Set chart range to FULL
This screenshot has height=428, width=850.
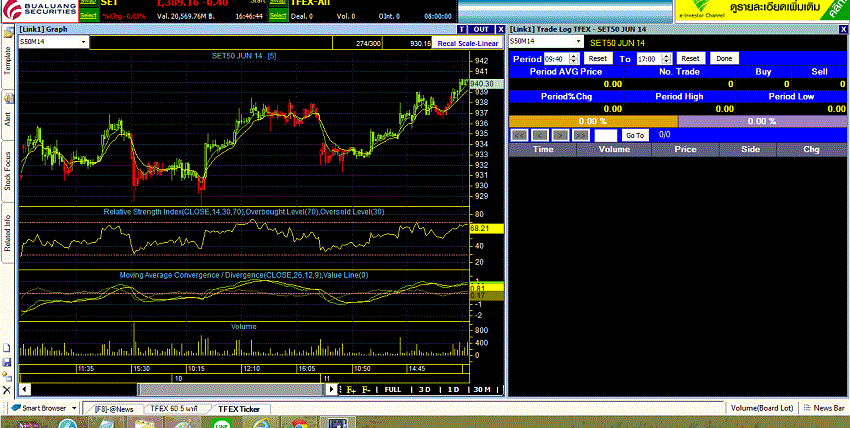[x=392, y=390]
